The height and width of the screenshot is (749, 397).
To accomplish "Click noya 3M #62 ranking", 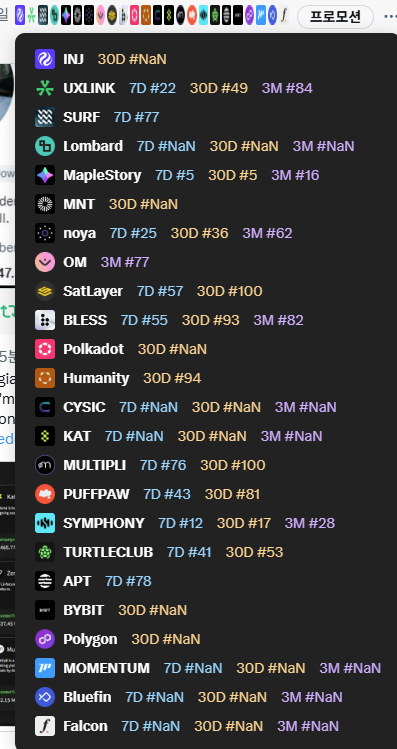I will coord(267,233).
